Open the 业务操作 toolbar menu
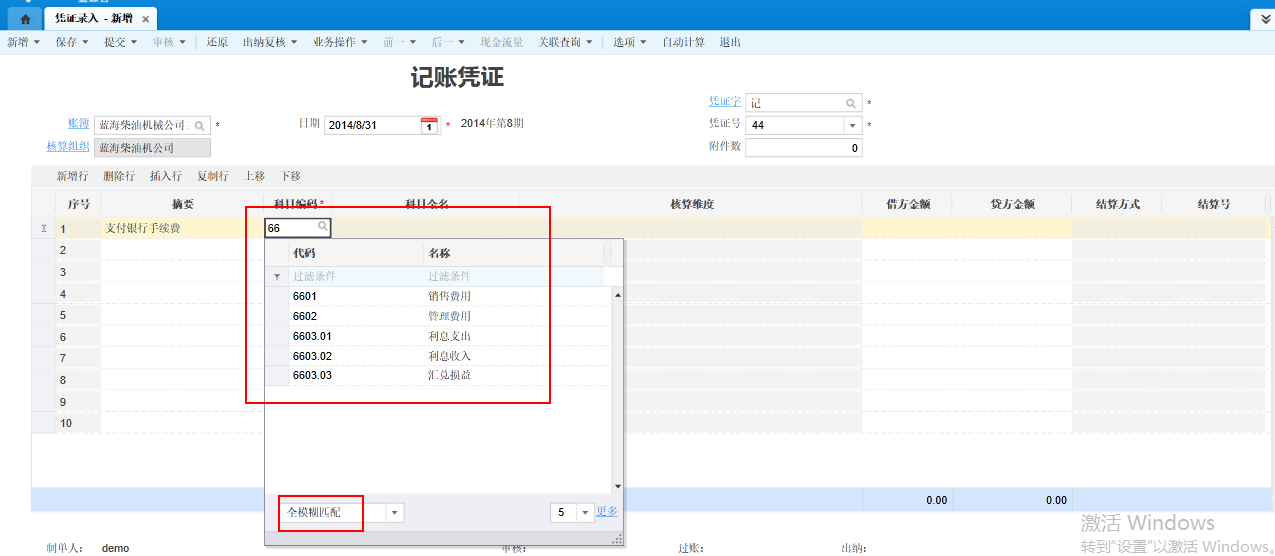 (x=341, y=42)
